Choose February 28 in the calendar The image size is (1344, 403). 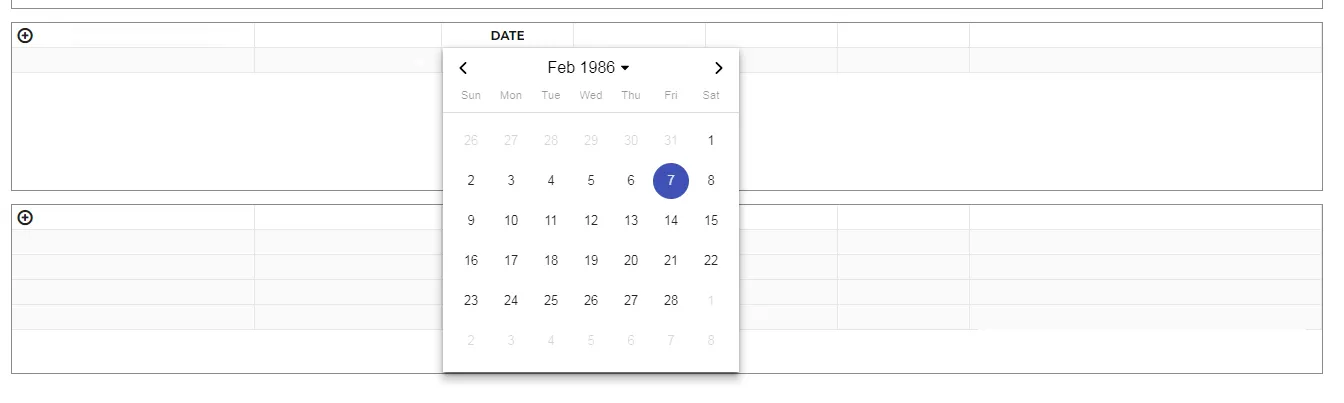pyautogui.click(x=671, y=301)
